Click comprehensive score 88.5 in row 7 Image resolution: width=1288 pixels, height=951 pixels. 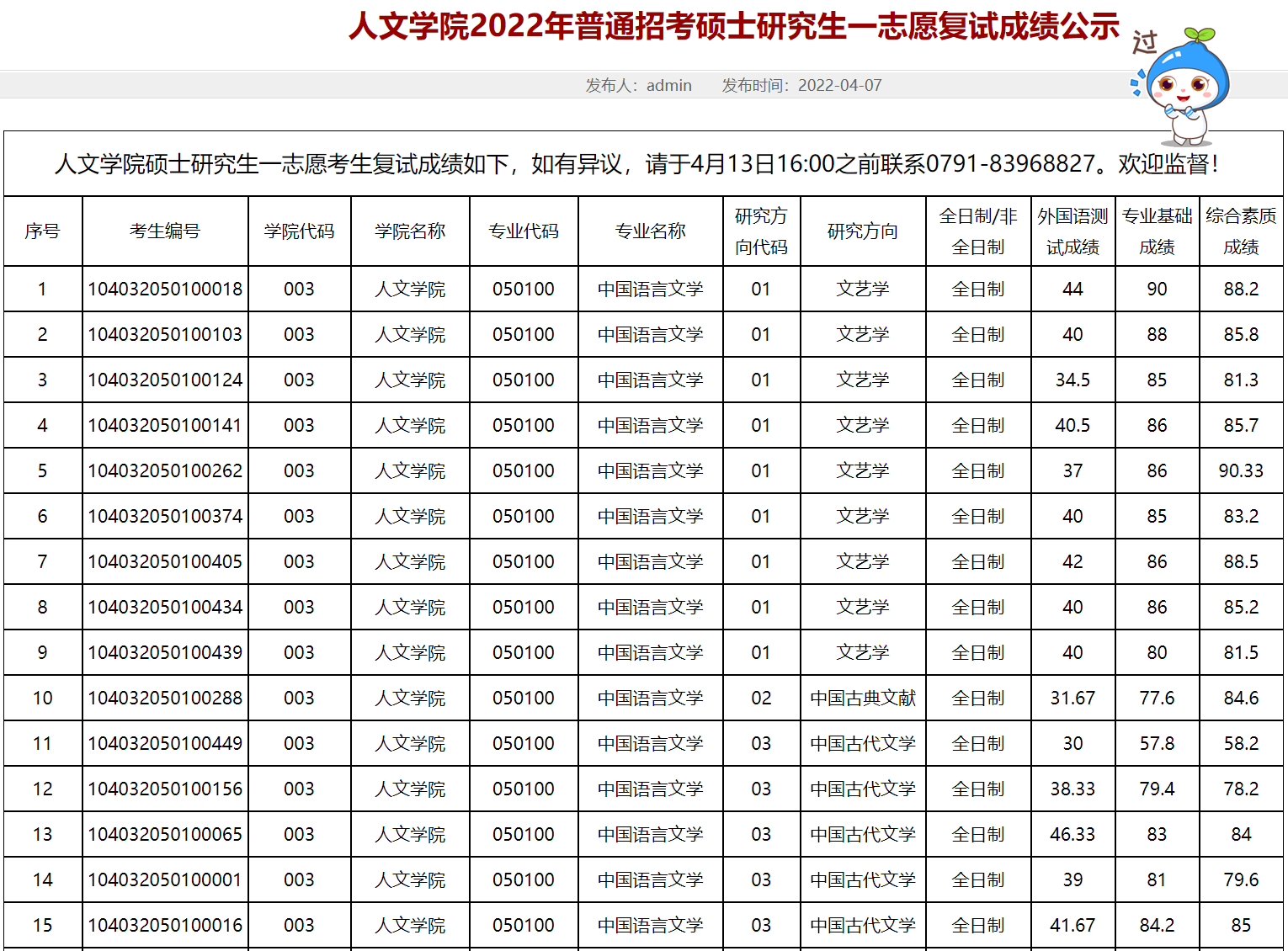tap(1242, 562)
